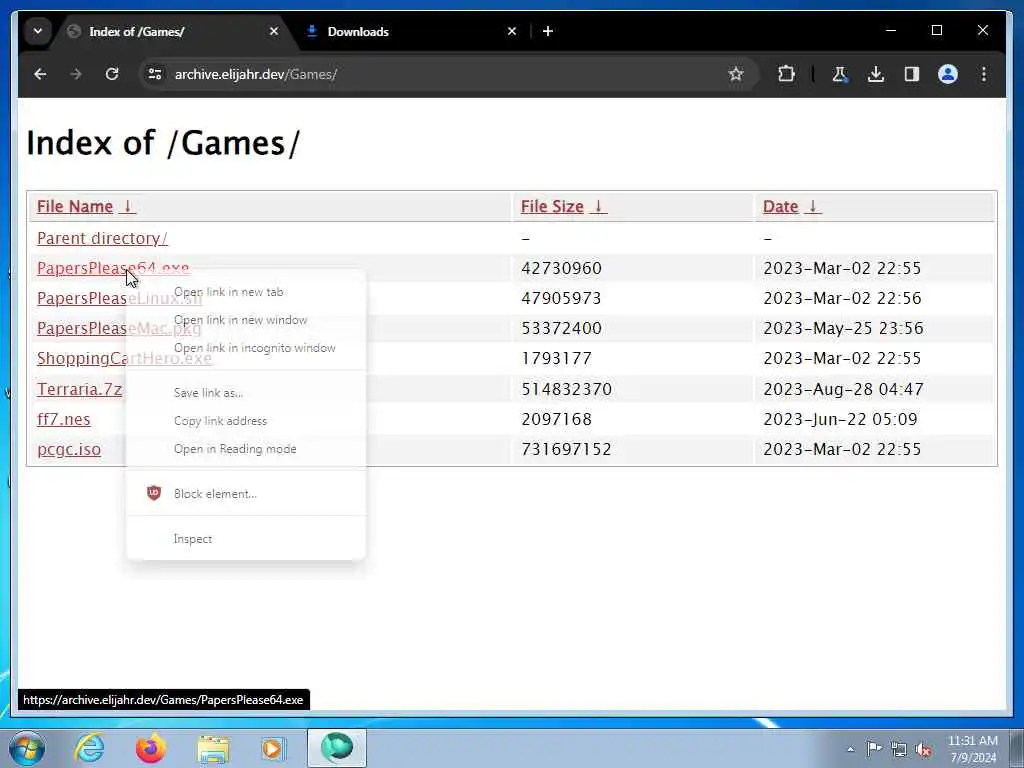Open Windows Media Player from taskbar
Screen dimensions: 1024x768
pos(274,748)
